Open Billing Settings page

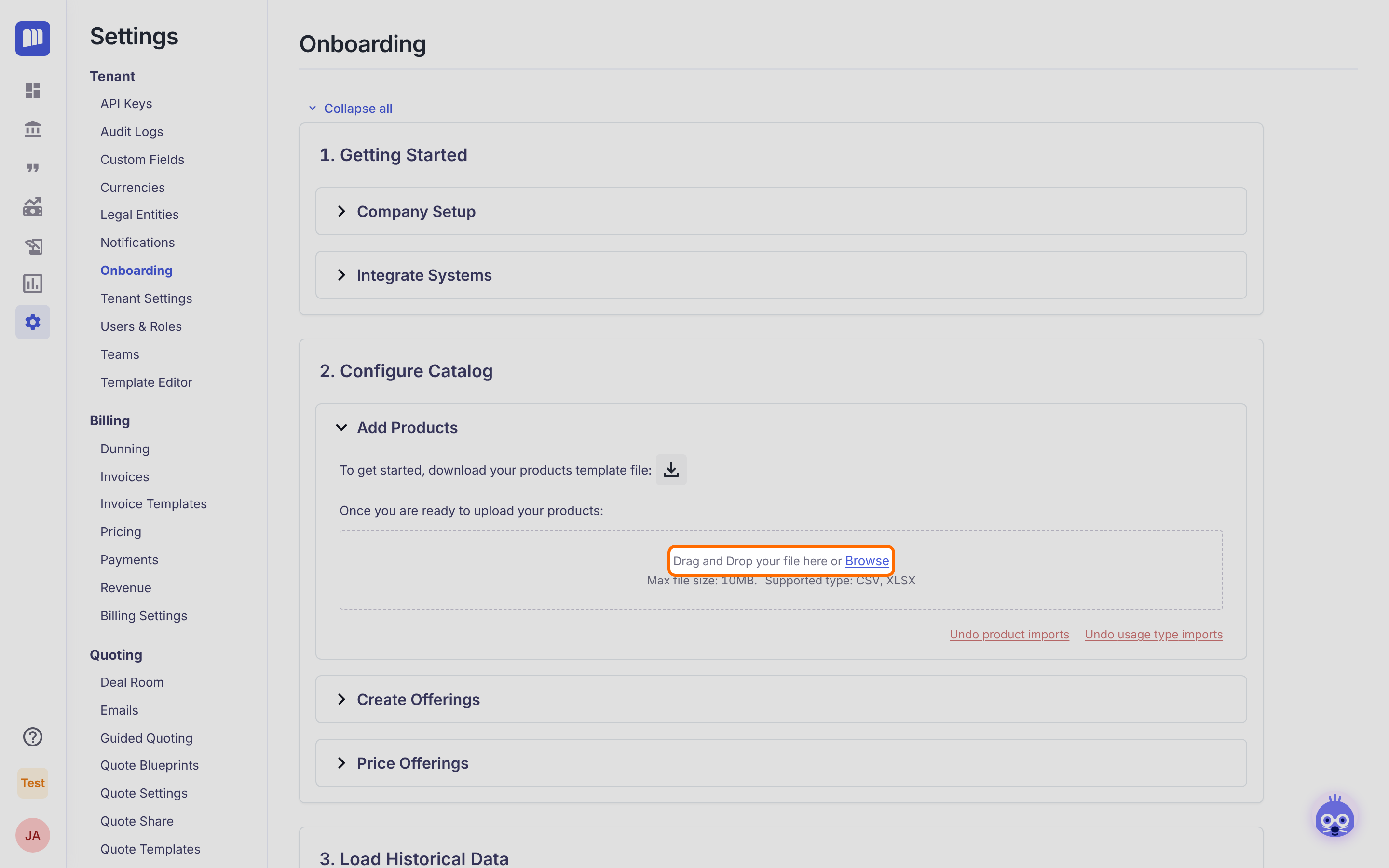[x=144, y=616]
